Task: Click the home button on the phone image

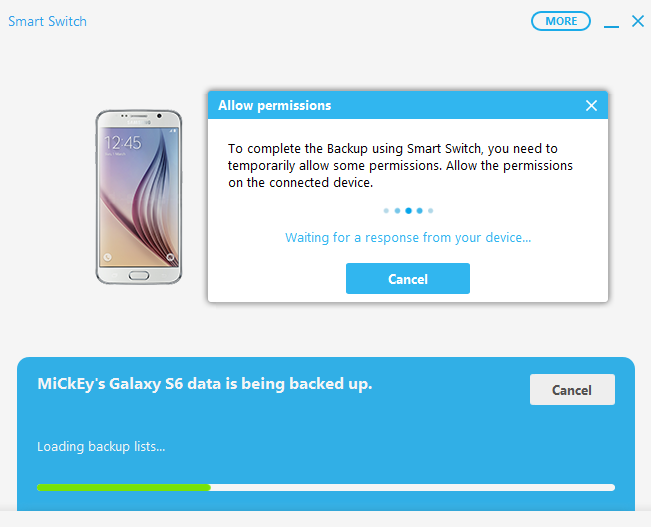Action: 139,275
